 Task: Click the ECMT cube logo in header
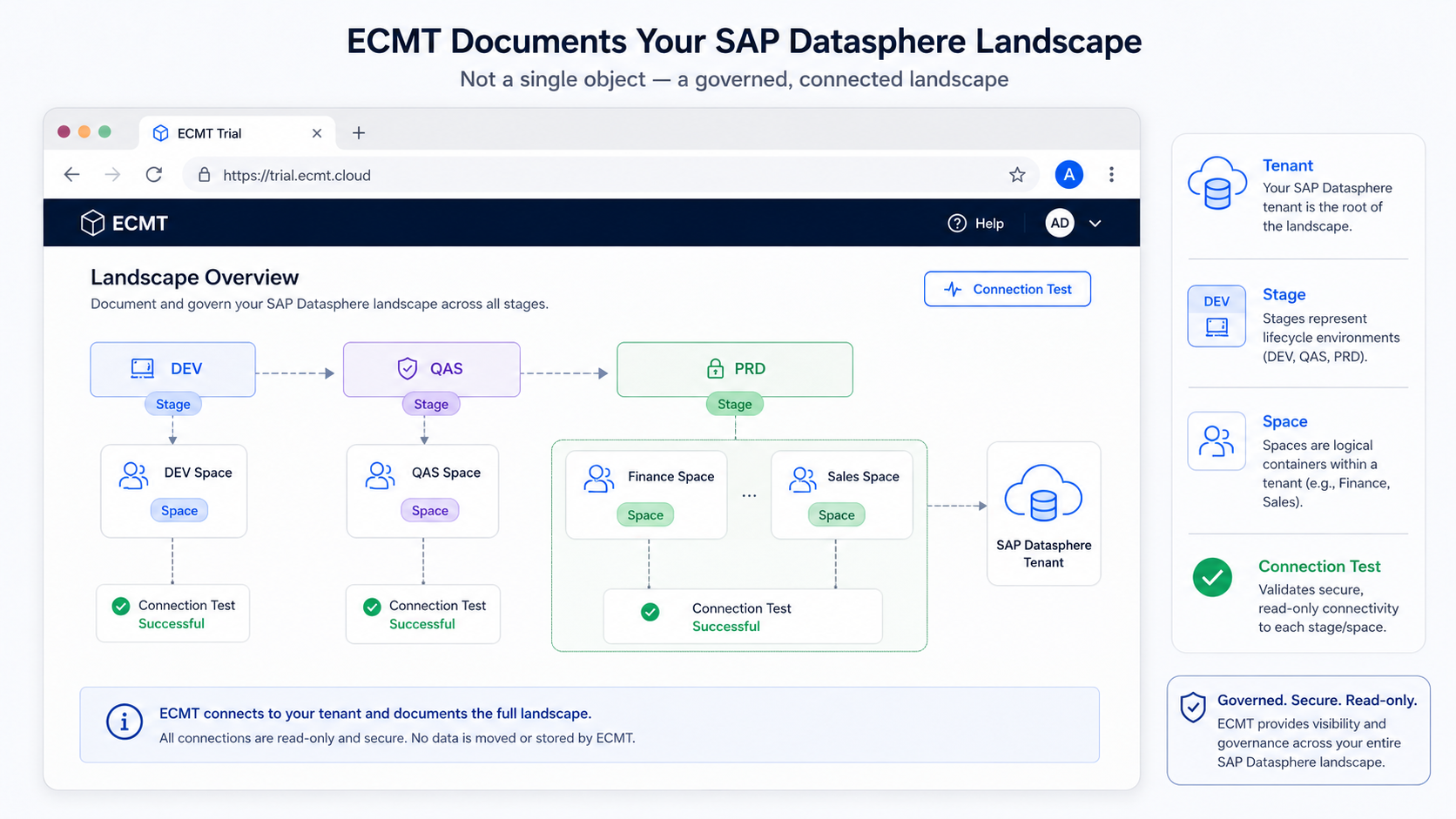(x=92, y=223)
